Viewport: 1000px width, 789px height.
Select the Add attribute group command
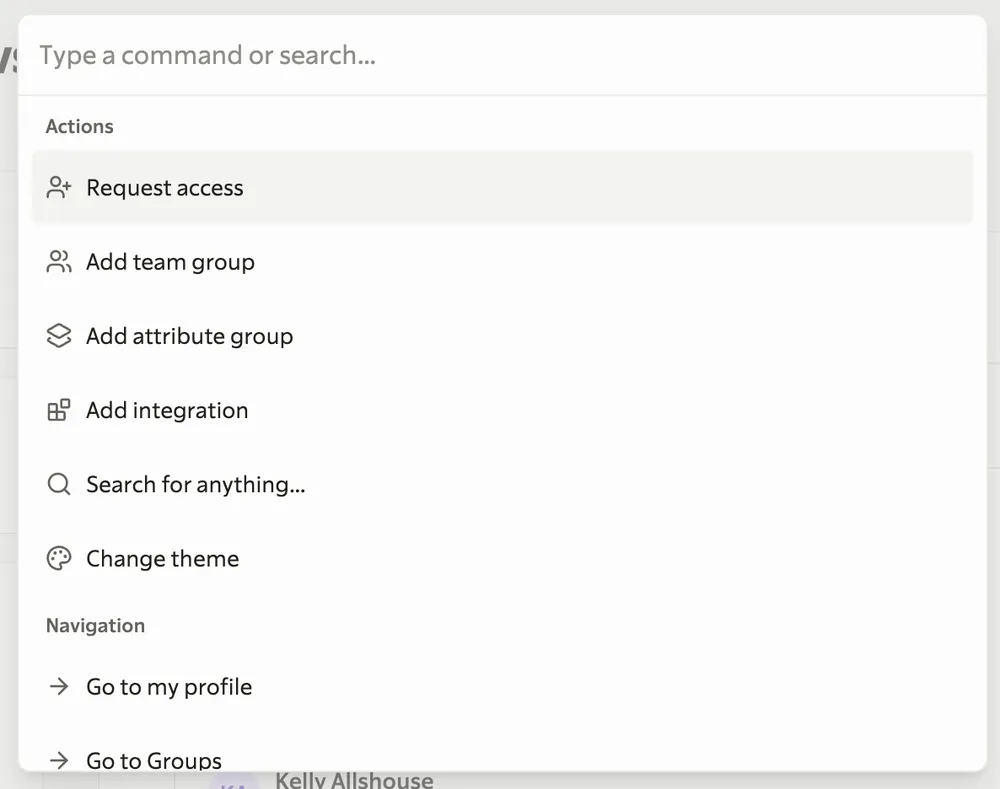[x=189, y=336]
